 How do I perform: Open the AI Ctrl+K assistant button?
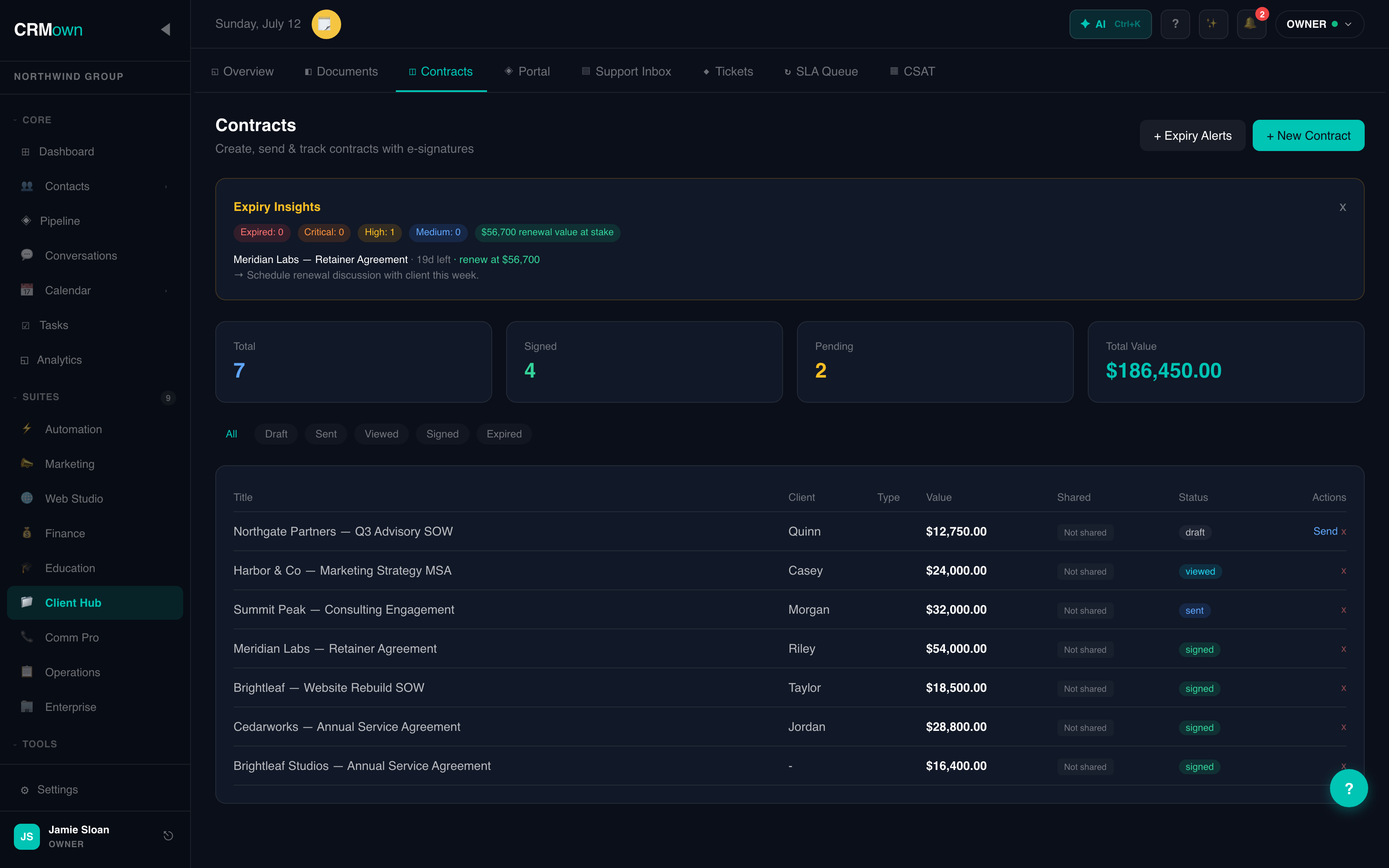click(x=1110, y=24)
